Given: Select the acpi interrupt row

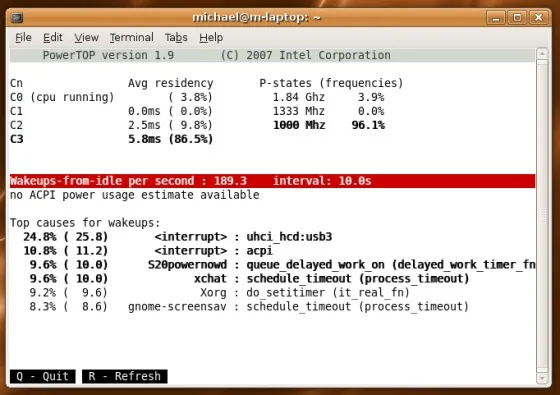Looking at the screenshot, I should 148,251.
